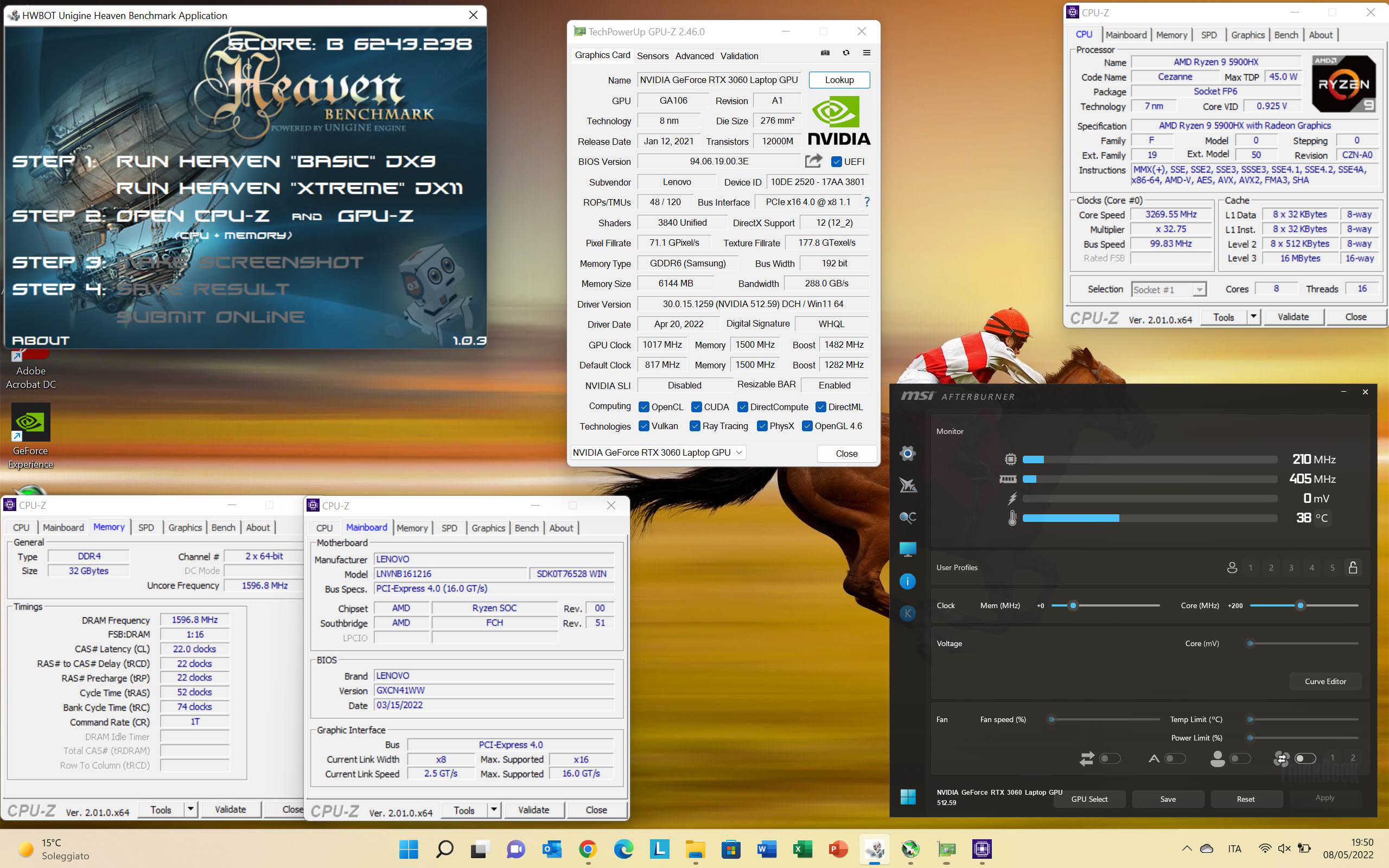
Task: Click Bus Interface question mark icon
Action: point(866,201)
